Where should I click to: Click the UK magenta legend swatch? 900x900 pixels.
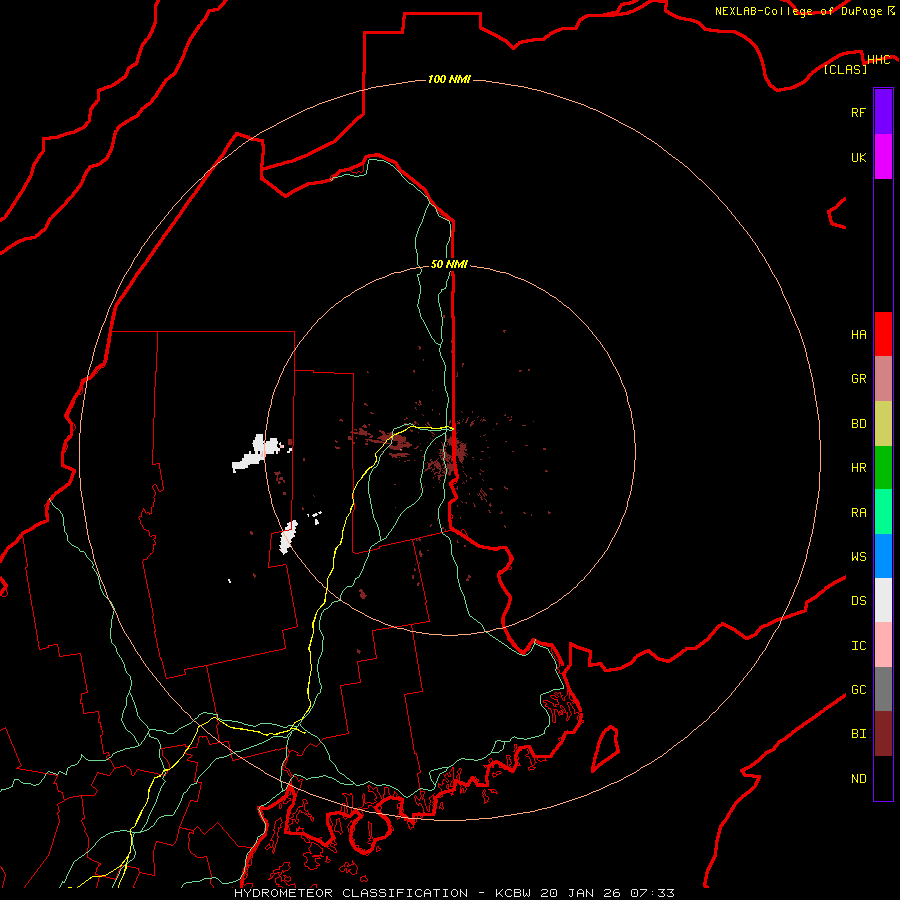883,157
